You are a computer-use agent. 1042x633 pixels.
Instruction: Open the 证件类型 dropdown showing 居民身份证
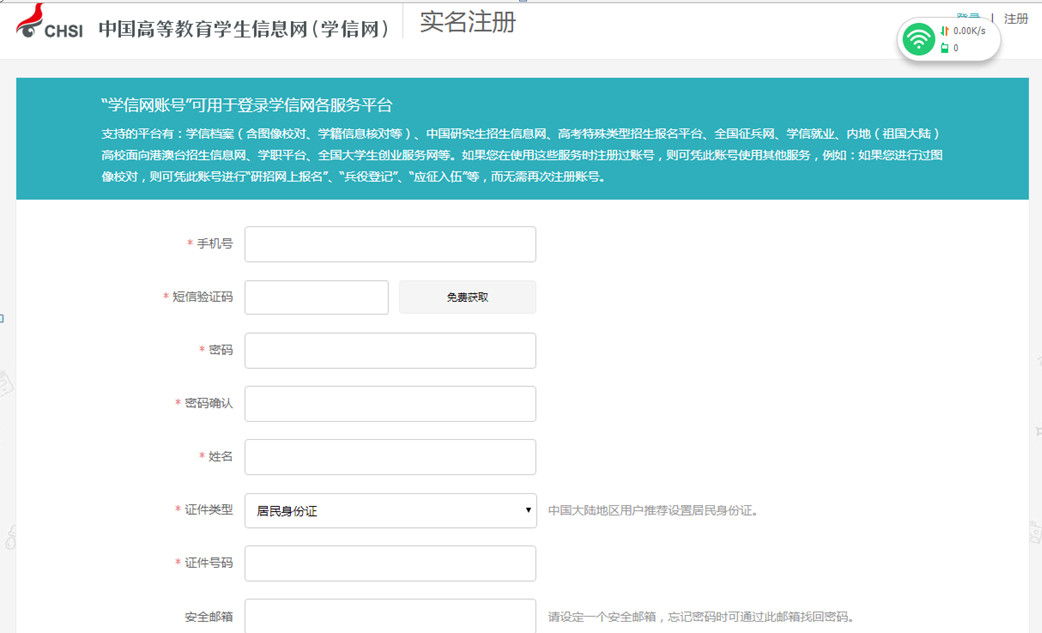tap(390, 510)
